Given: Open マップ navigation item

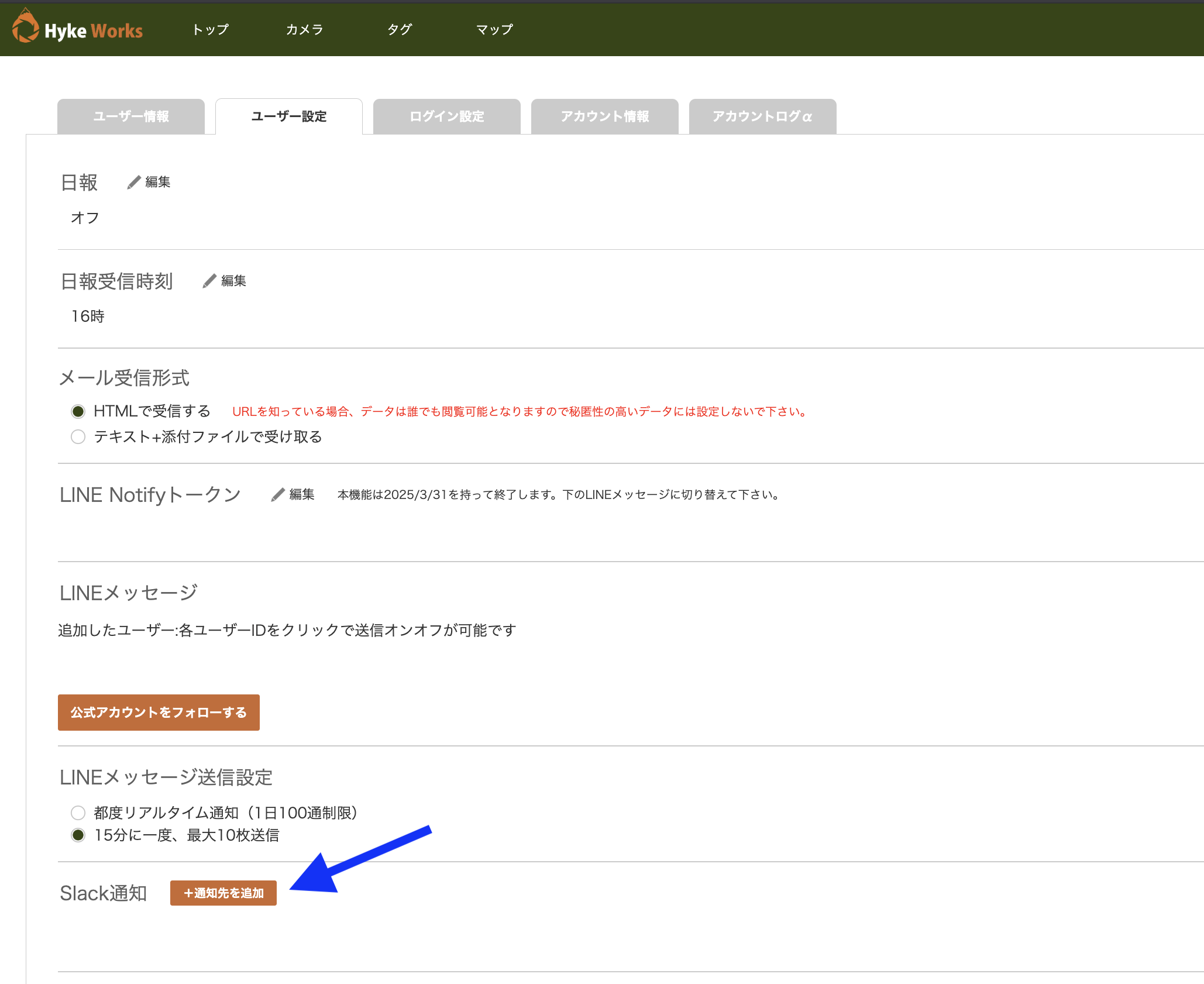Looking at the screenshot, I should (494, 29).
